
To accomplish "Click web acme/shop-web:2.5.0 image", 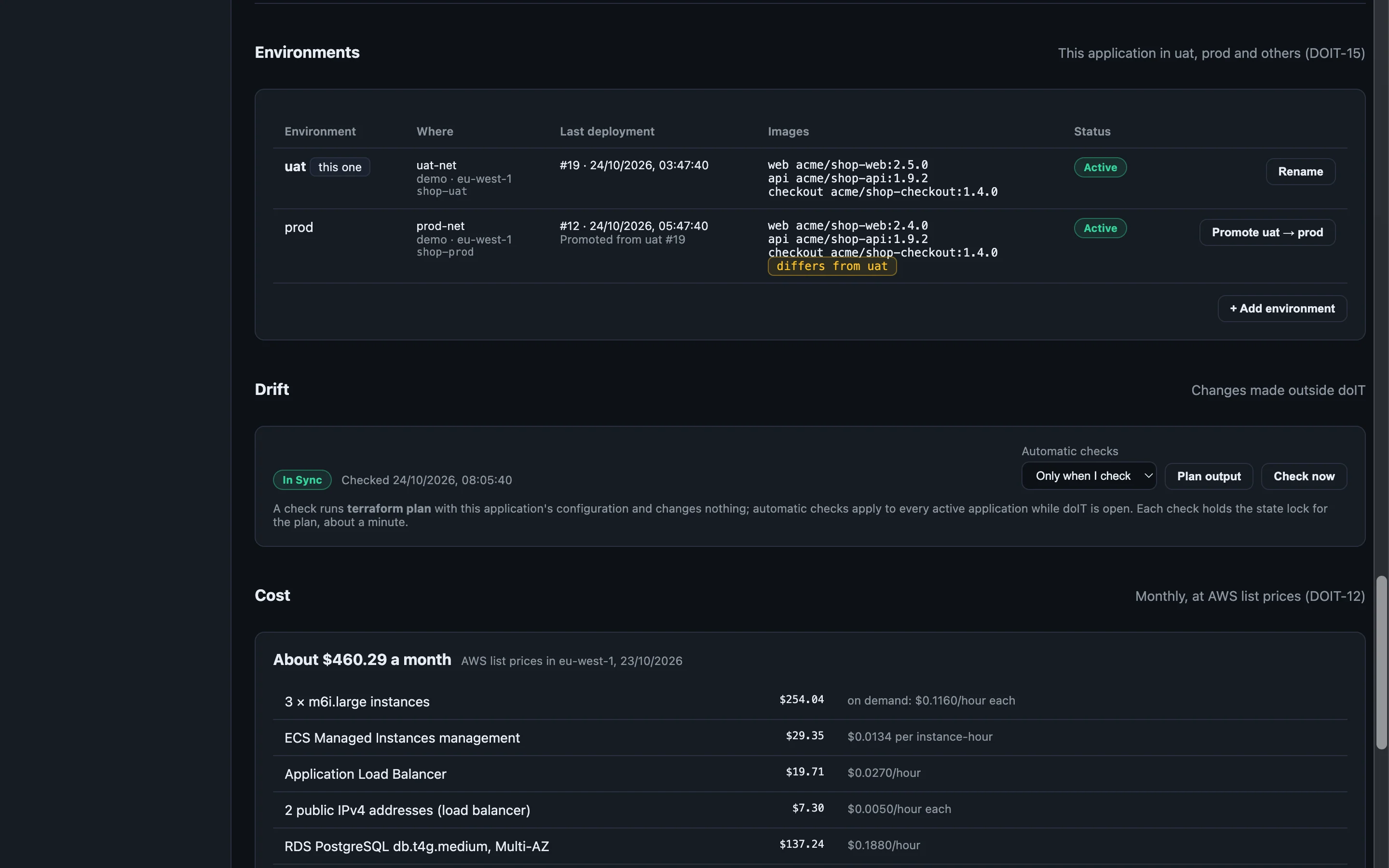I will 848,165.
